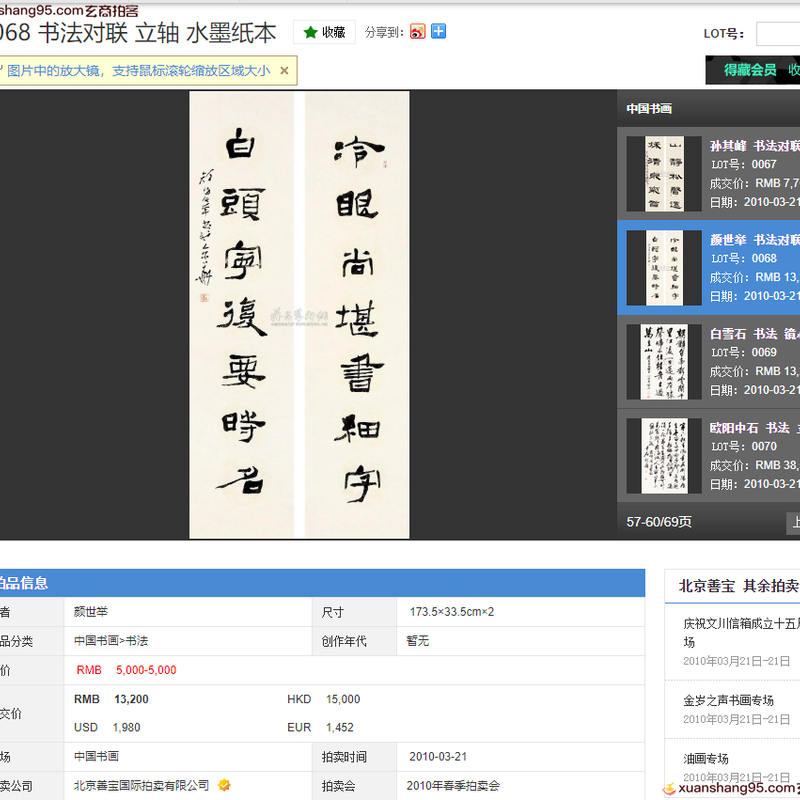
Task: Click the LOT号: 0069 text
Action: tap(744, 352)
